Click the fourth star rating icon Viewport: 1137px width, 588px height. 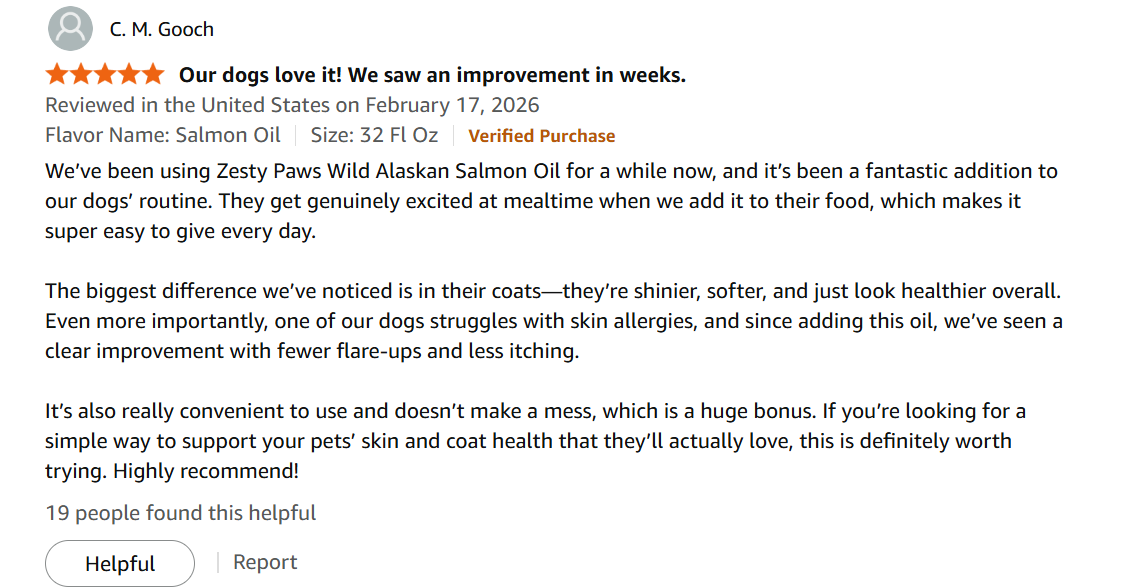point(128,72)
